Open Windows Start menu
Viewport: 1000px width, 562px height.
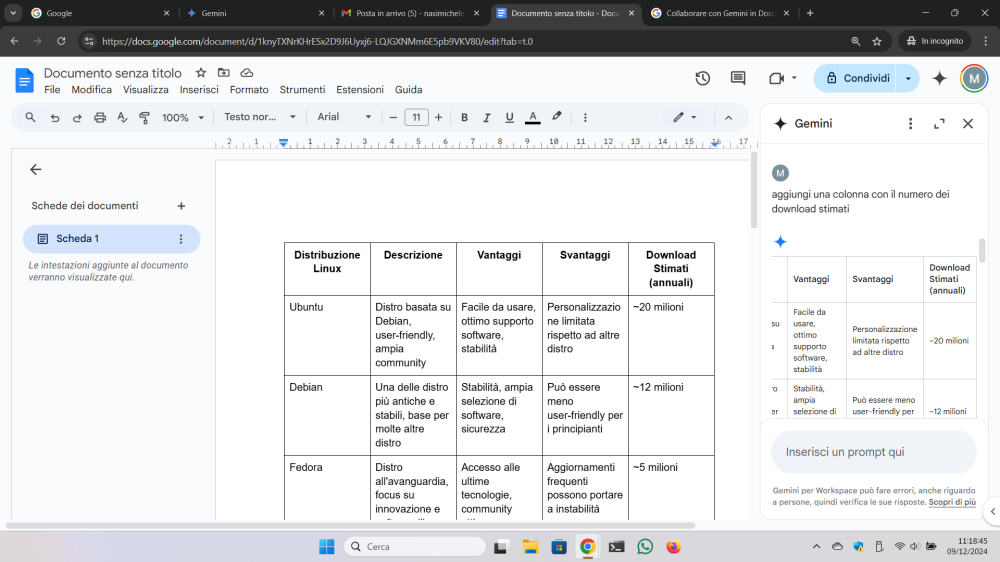pyautogui.click(x=327, y=547)
